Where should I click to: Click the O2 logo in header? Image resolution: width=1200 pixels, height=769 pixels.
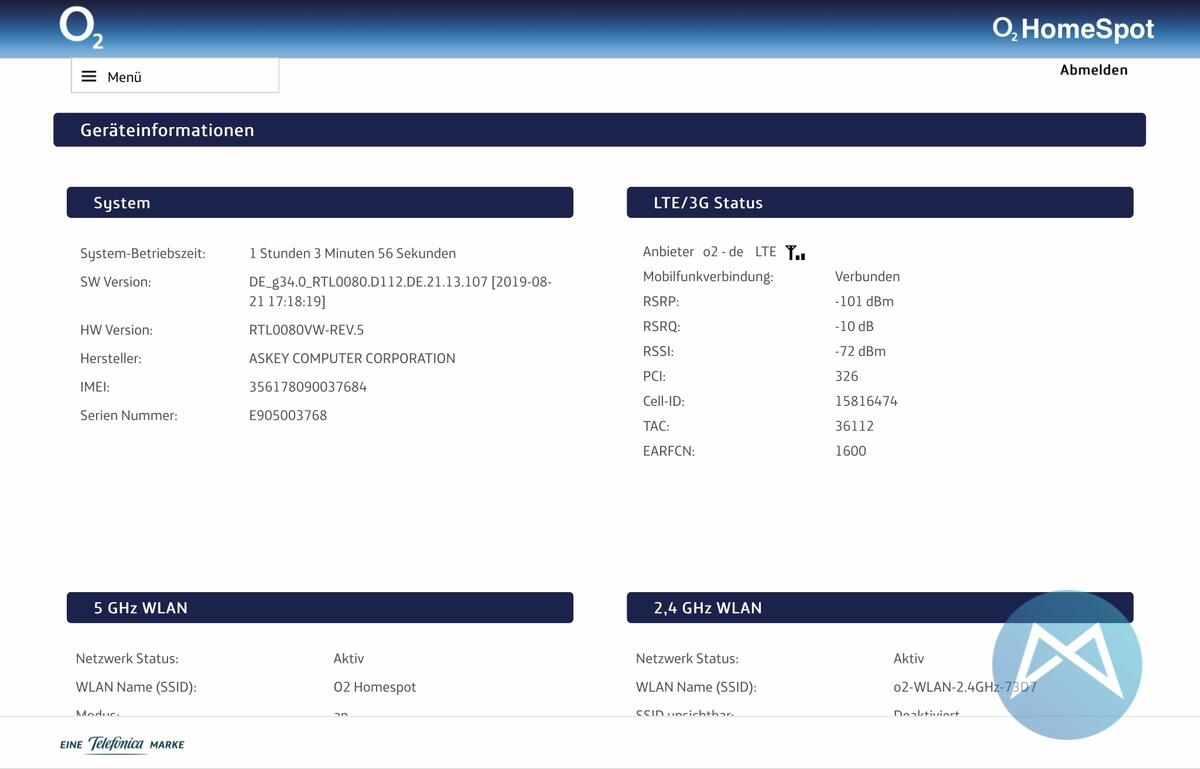[81, 28]
